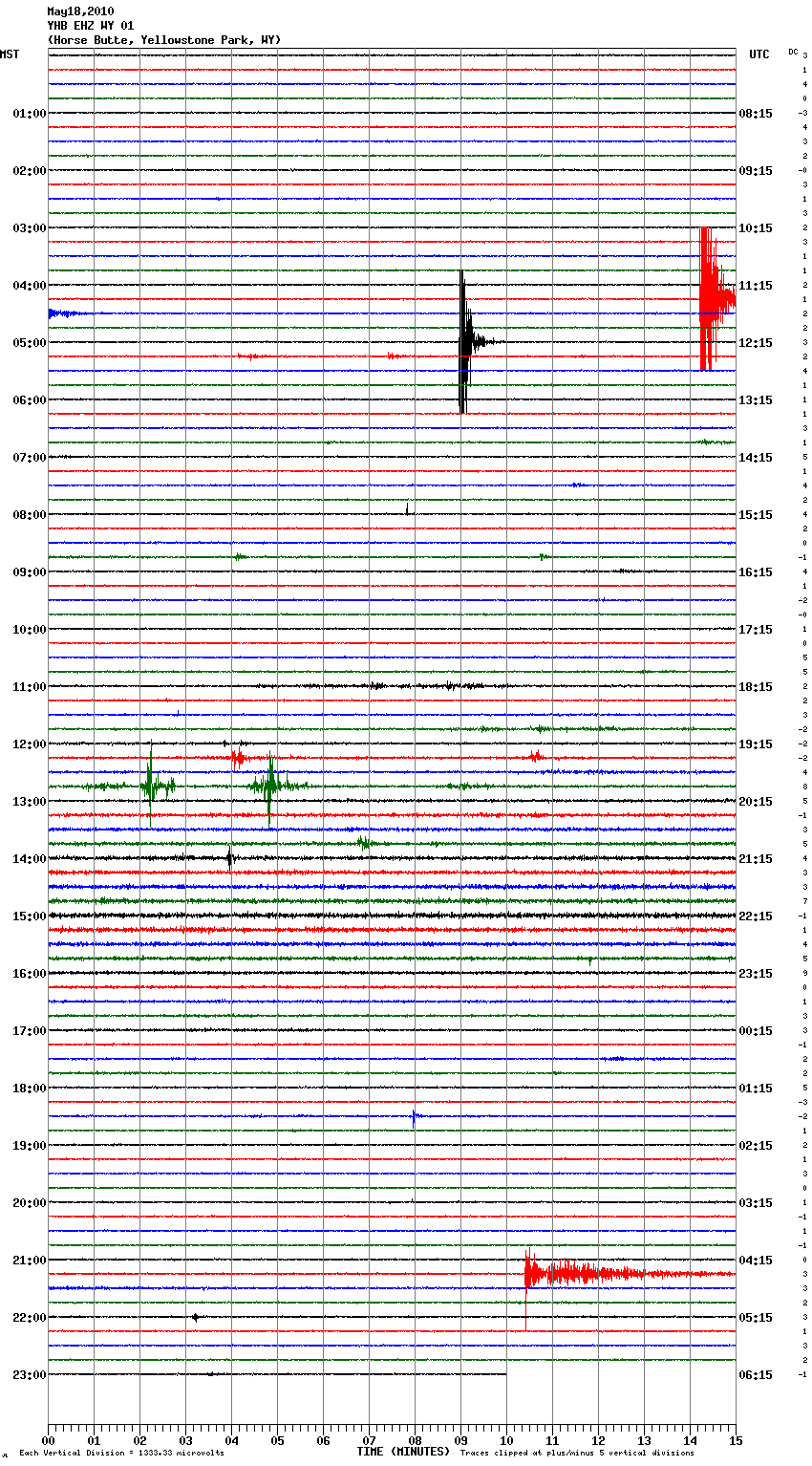Click the 21:15 UTC time label
Viewport: 812px width, 1466px height.
[756, 859]
